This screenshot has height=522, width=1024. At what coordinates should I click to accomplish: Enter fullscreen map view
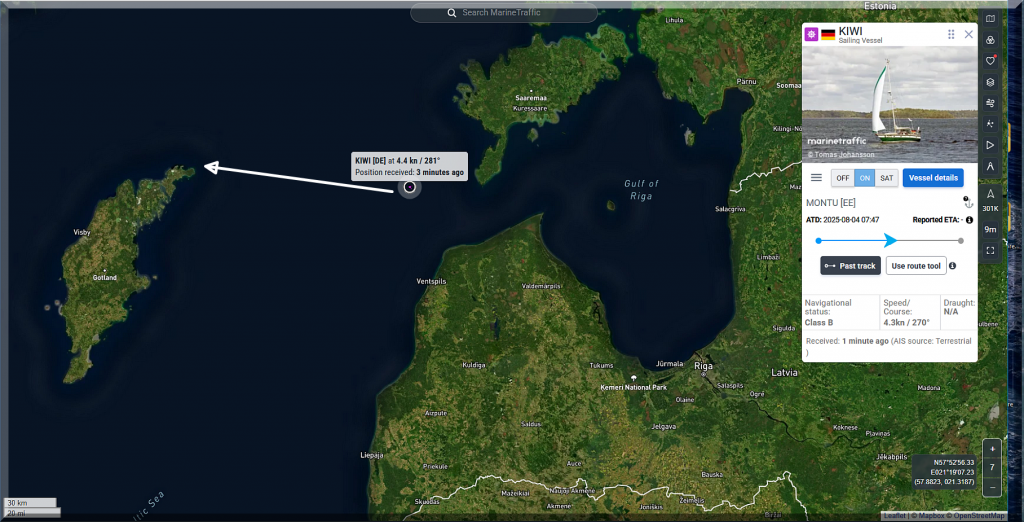(990, 250)
